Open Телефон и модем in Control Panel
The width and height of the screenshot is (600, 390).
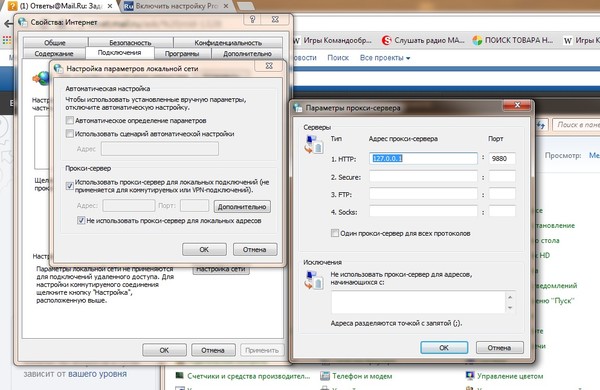tap(362, 376)
